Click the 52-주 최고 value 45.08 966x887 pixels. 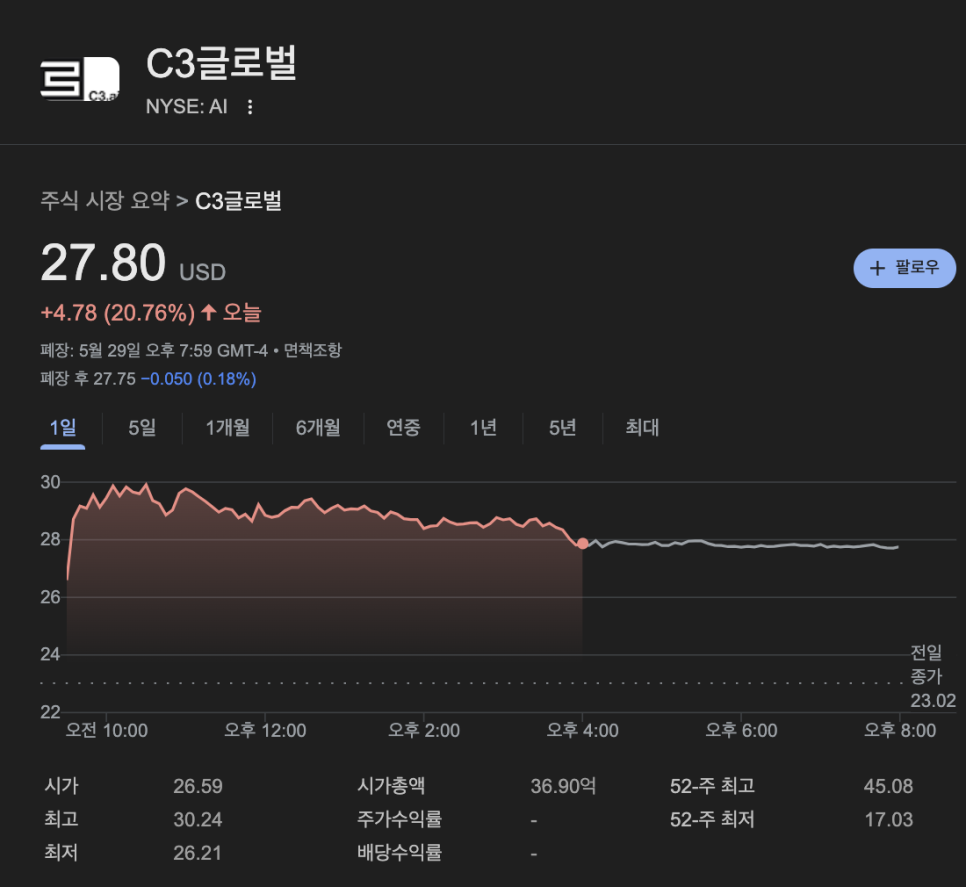(888, 786)
